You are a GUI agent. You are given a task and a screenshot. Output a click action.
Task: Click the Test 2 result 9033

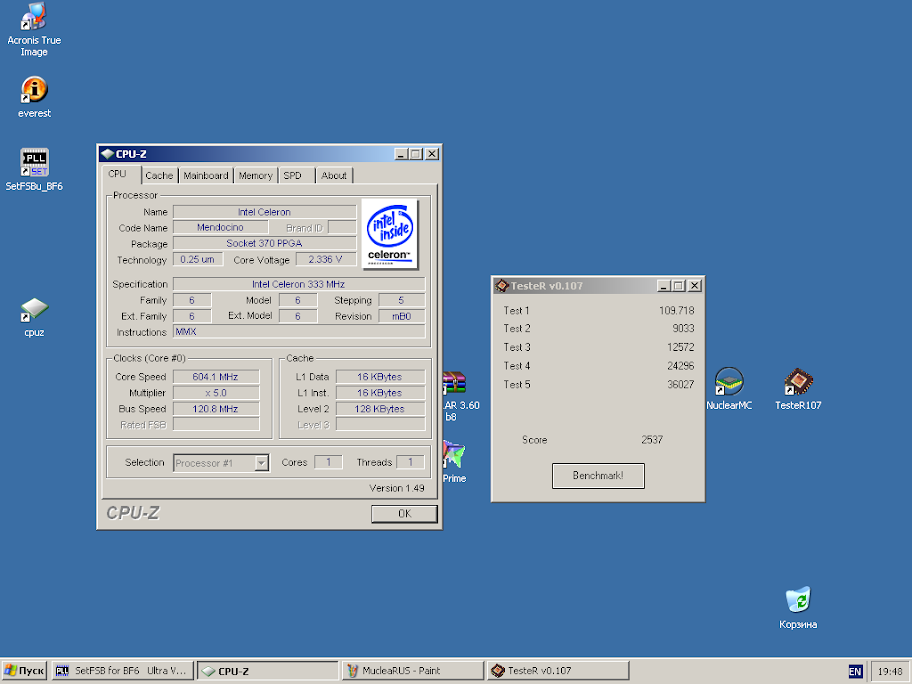[683, 329]
